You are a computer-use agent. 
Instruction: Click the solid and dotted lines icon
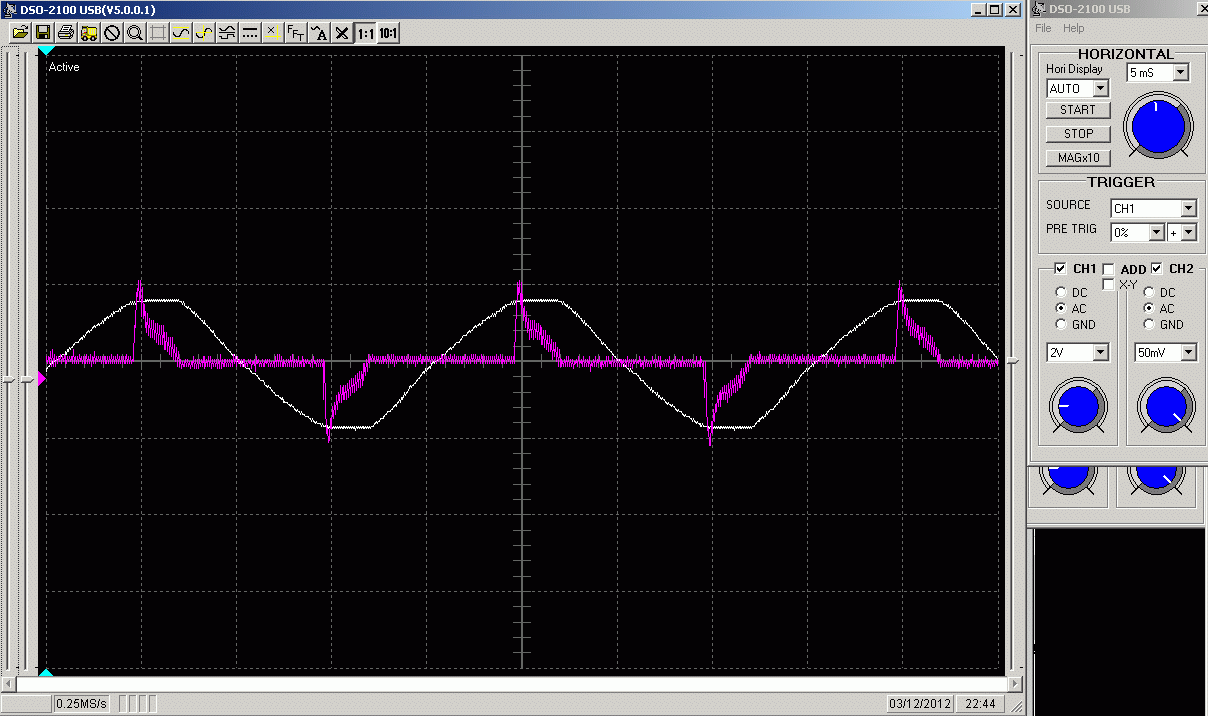[x=250, y=33]
